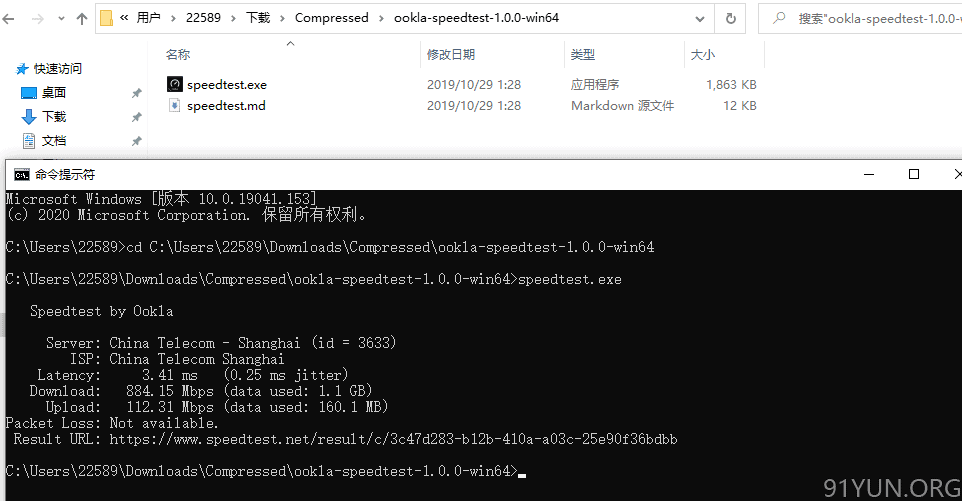Sort files by Name column
The height and width of the screenshot is (501, 962).
pos(178,55)
